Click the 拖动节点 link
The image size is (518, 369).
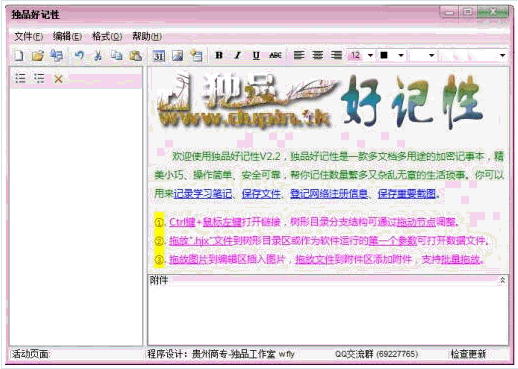coord(416,222)
